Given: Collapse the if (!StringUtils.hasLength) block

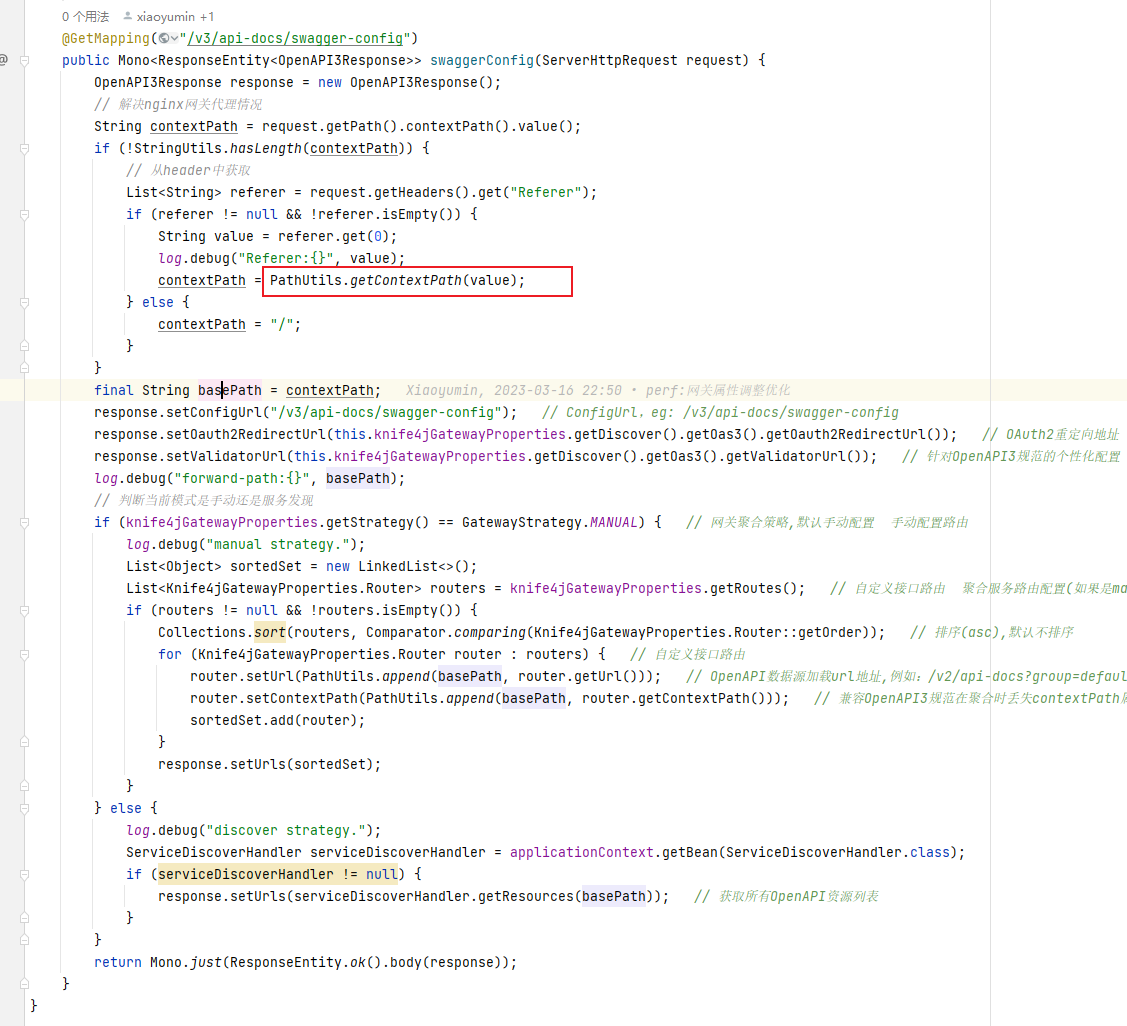Looking at the screenshot, I should (22, 148).
